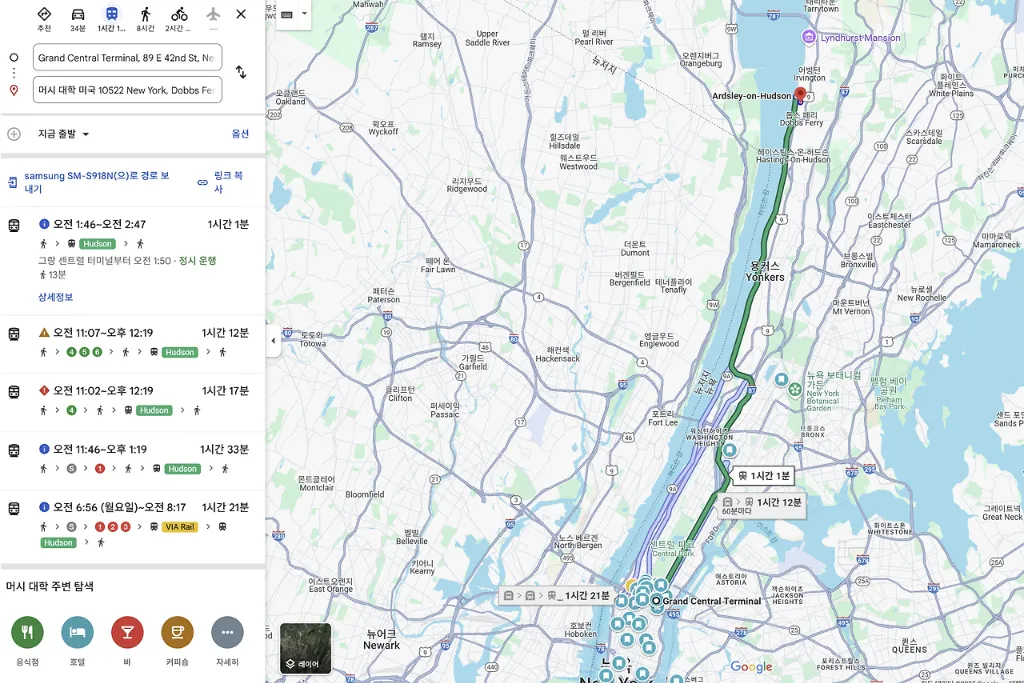
Task: Select the driving travel mode icon
Action: coord(78,15)
